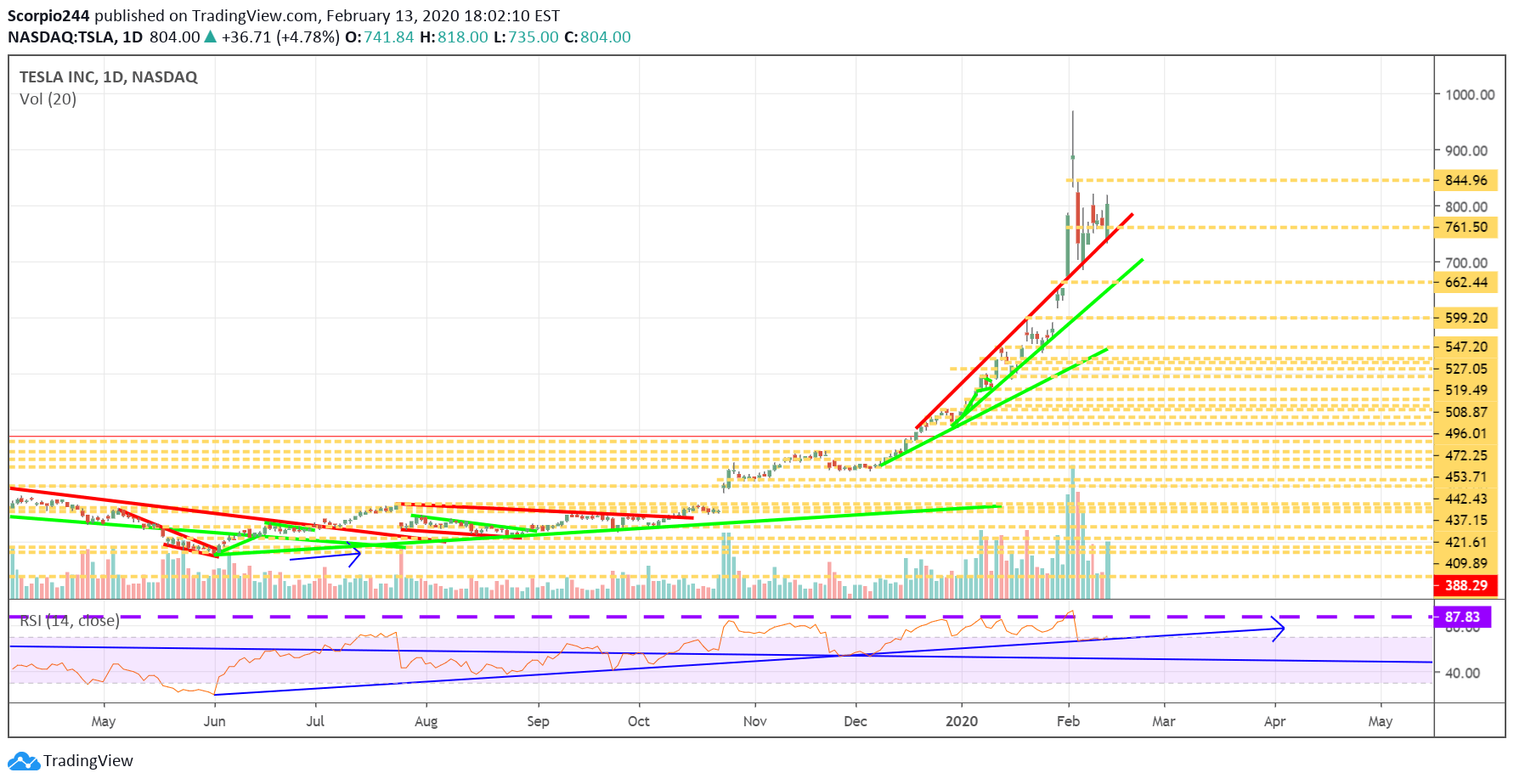1514x784 pixels.
Task: Click the Sep label on time axis
Action: point(538,721)
